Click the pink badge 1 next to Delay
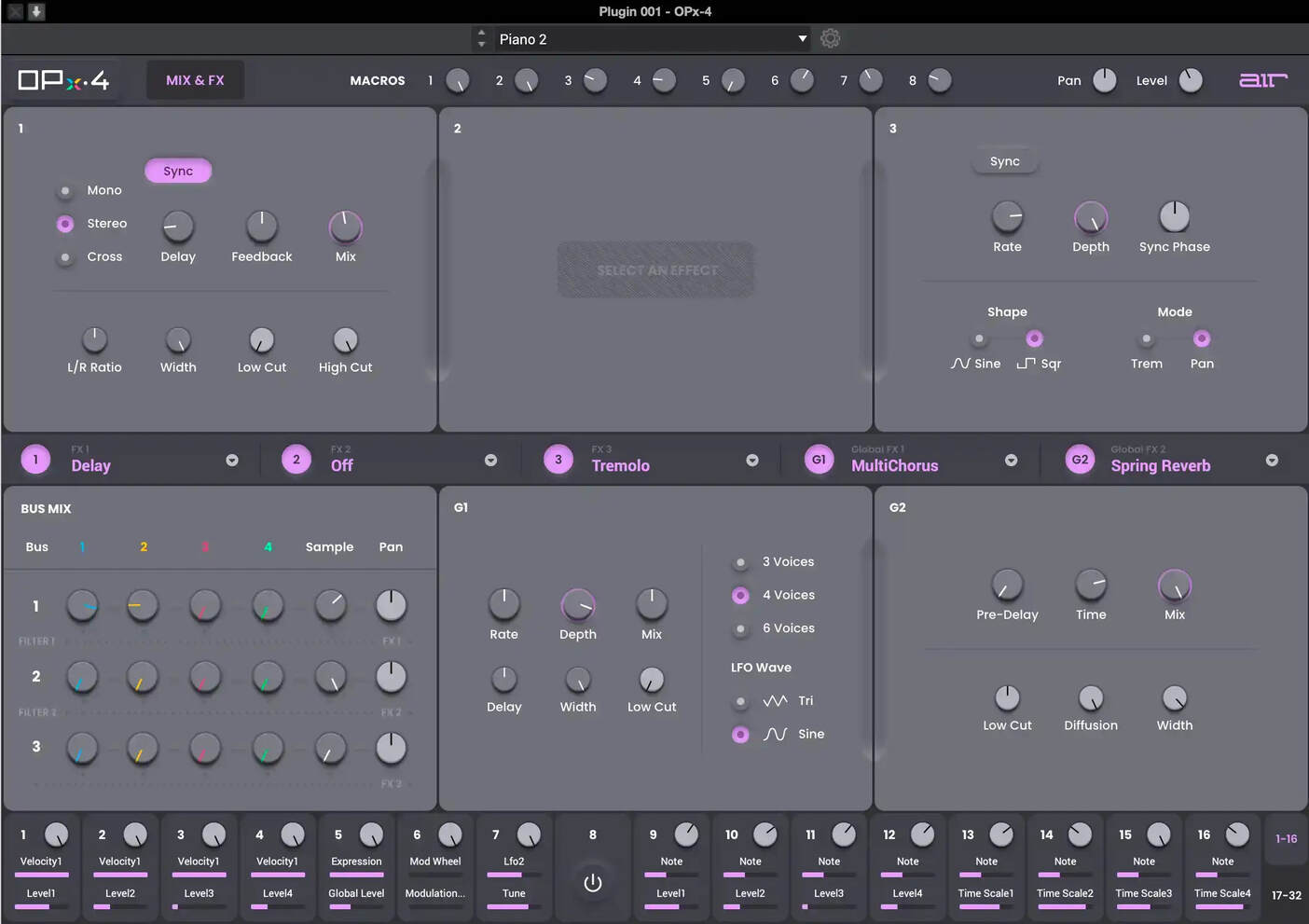The height and width of the screenshot is (924, 1309). pos(34,459)
